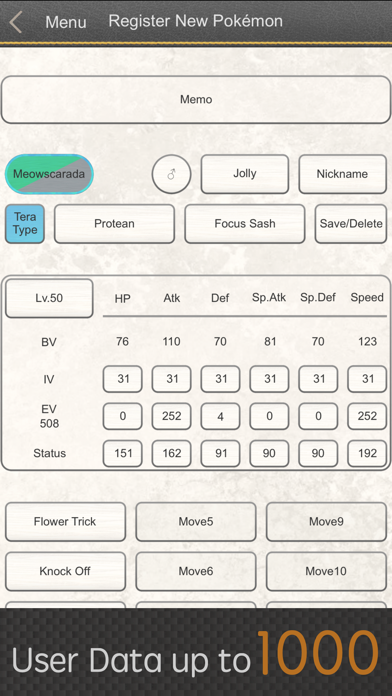Image resolution: width=392 pixels, height=696 pixels.
Task: Click the HP base value 76
Action: (123, 342)
